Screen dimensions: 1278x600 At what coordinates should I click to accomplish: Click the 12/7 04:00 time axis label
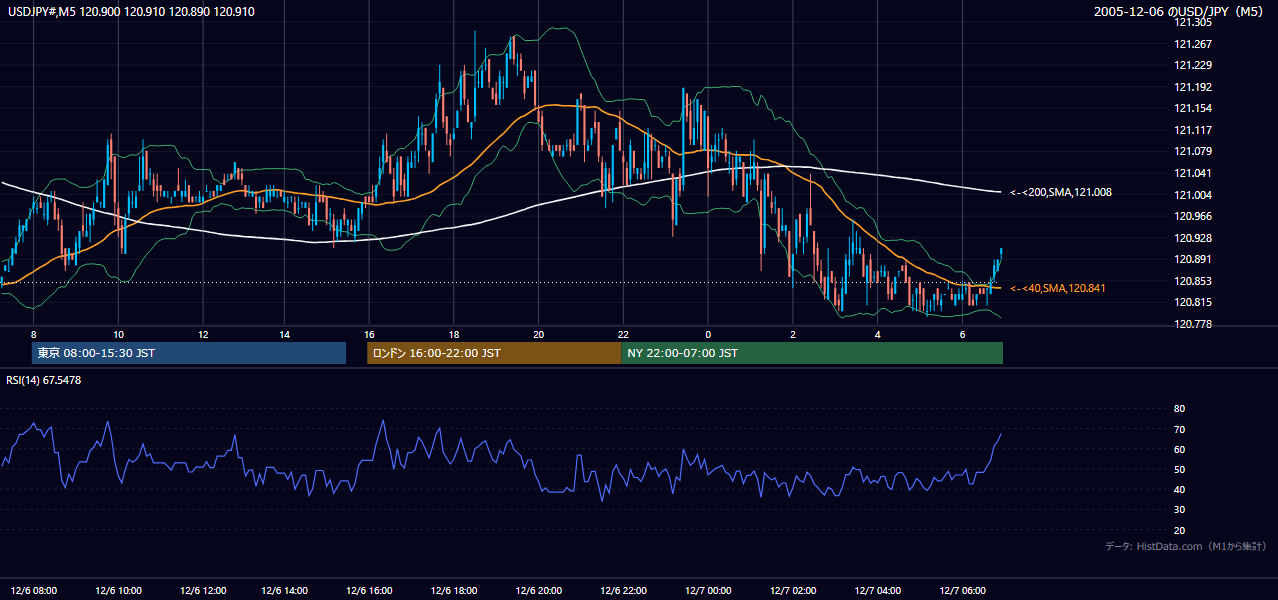pyautogui.click(x=877, y=590)
